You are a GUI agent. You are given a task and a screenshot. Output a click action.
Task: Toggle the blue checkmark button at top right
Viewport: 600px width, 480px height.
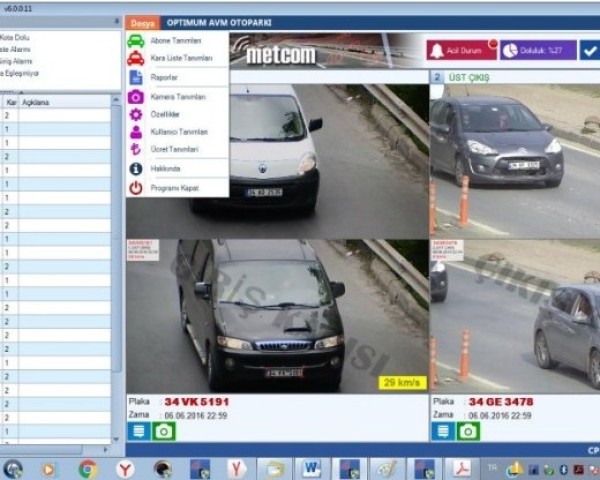click(x=590, y=50)
